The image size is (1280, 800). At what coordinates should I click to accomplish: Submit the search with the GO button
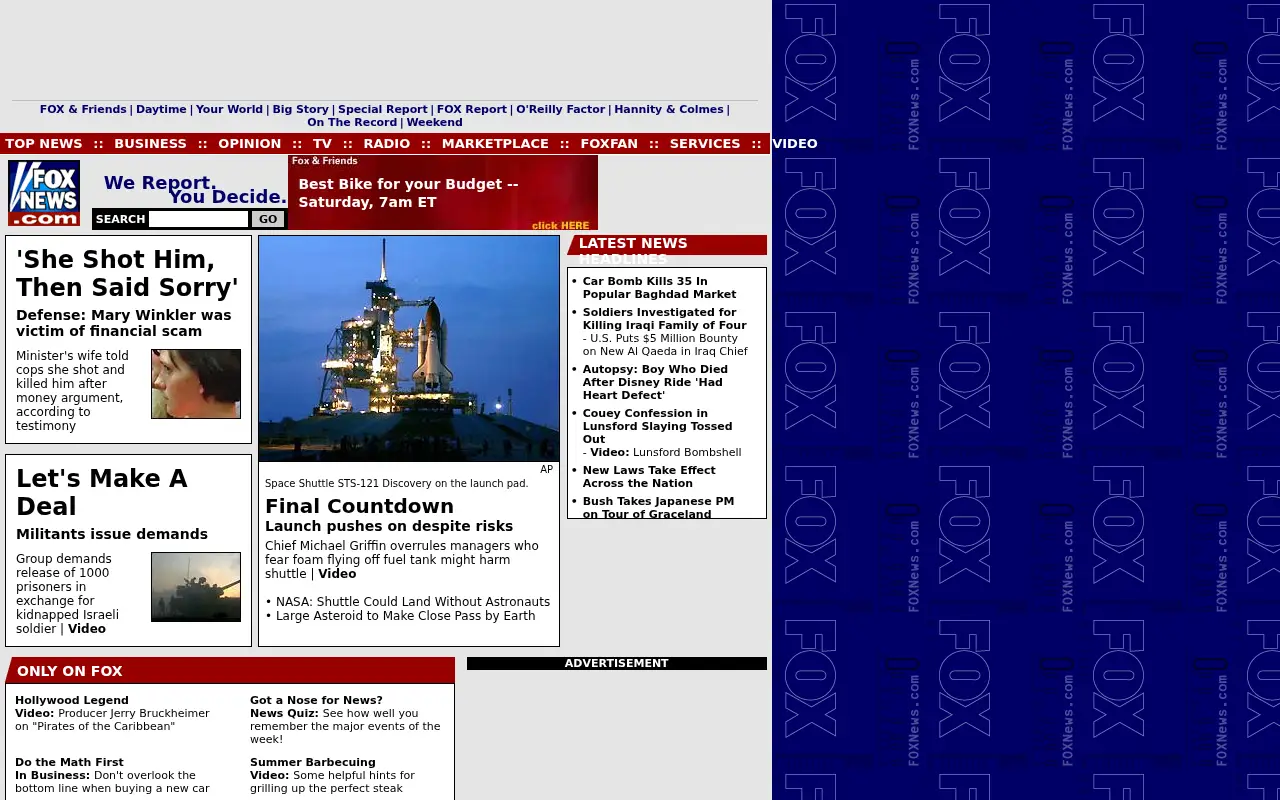pyautogui.click(x=268, y=219)
